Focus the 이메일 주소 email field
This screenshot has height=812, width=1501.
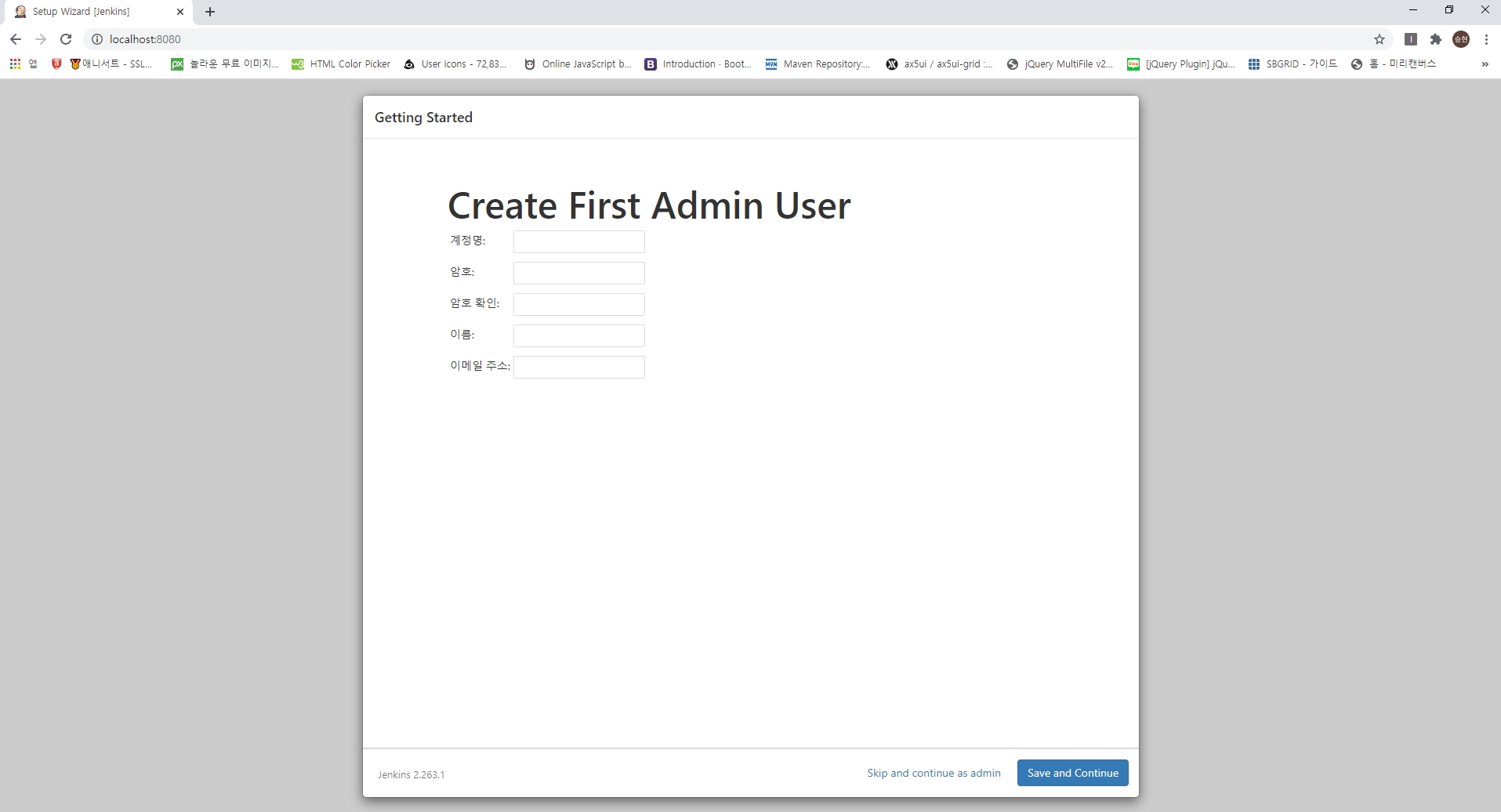[579, 367]
